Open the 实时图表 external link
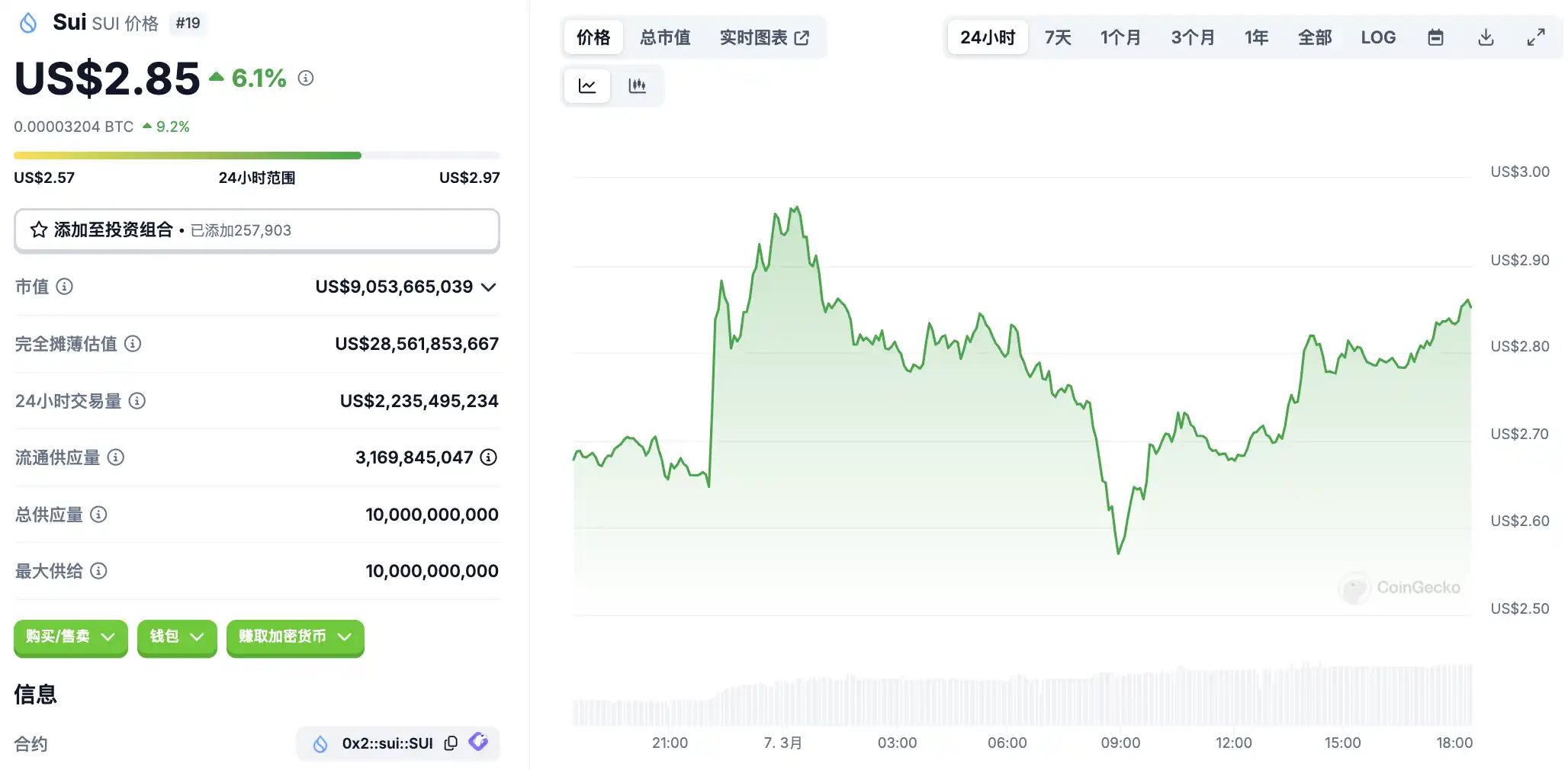This screenshot has height=770, width=1568. 764,37
